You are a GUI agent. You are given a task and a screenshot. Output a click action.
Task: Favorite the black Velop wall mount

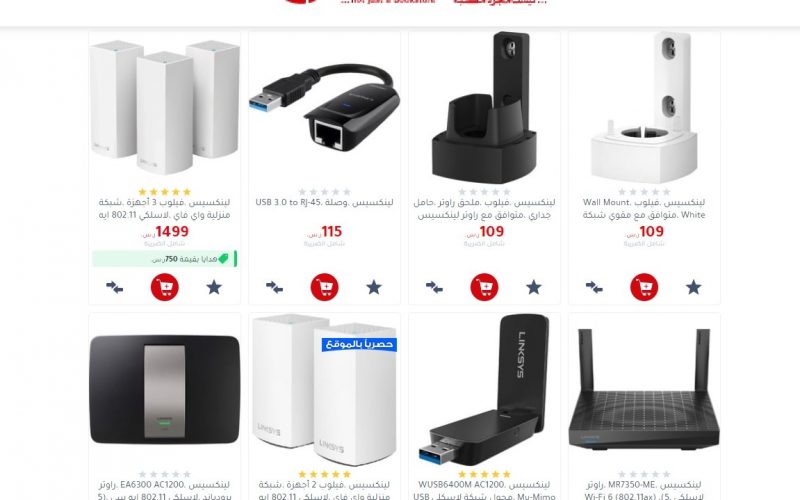534,287
